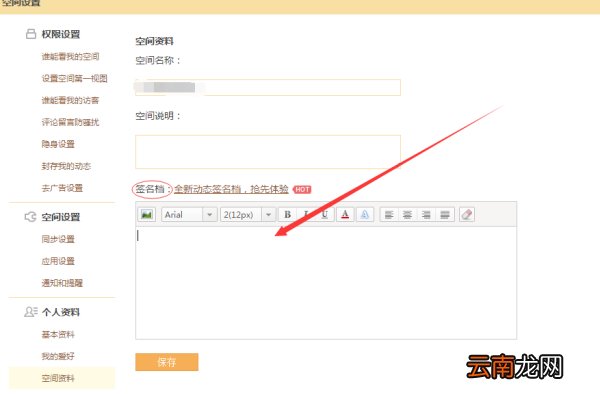
Task: Open 谁能看我的空间 settings
Action: pos(70,57)
